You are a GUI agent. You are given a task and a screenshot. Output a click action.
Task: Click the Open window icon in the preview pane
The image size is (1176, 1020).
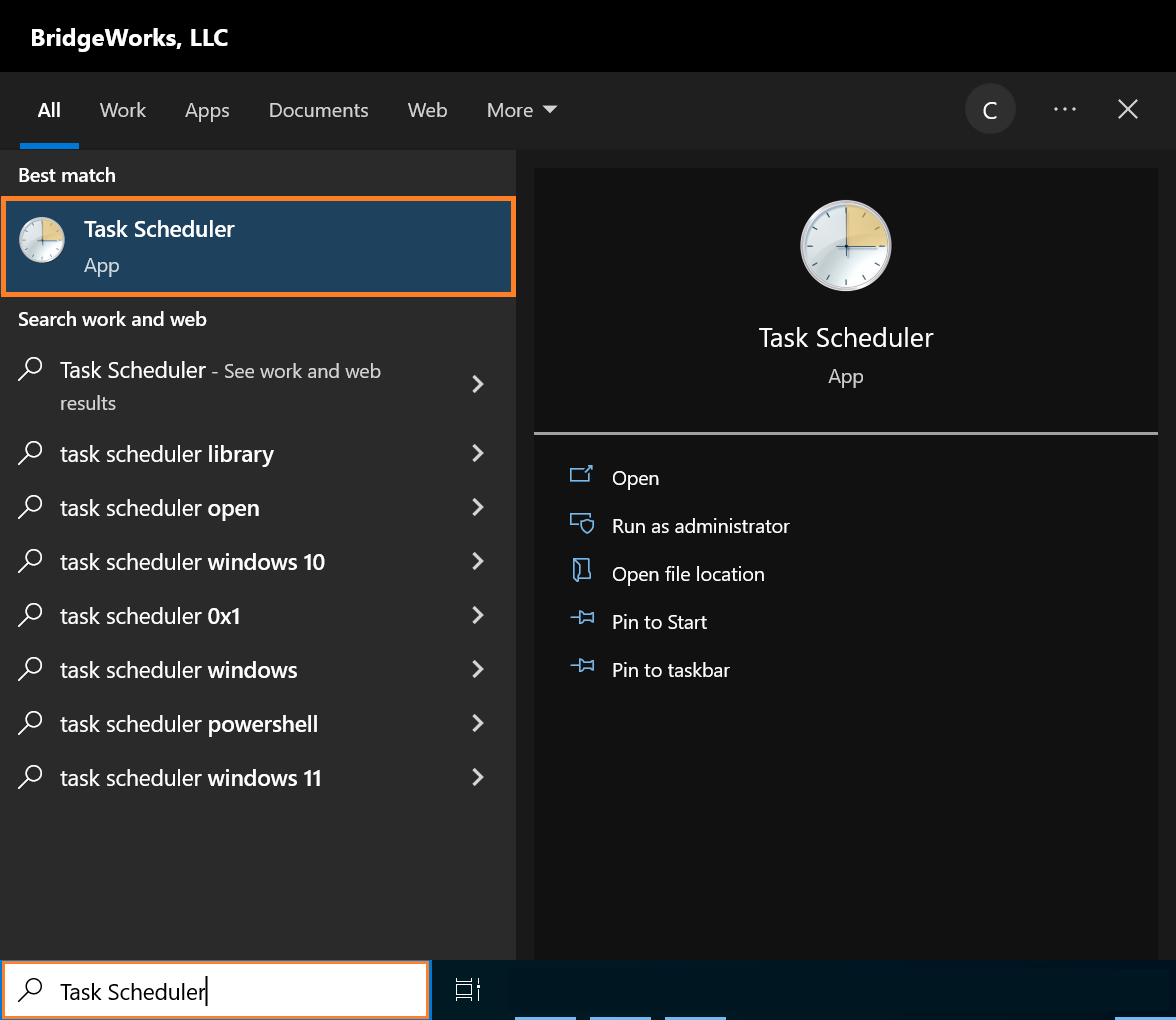coord(581,474)
